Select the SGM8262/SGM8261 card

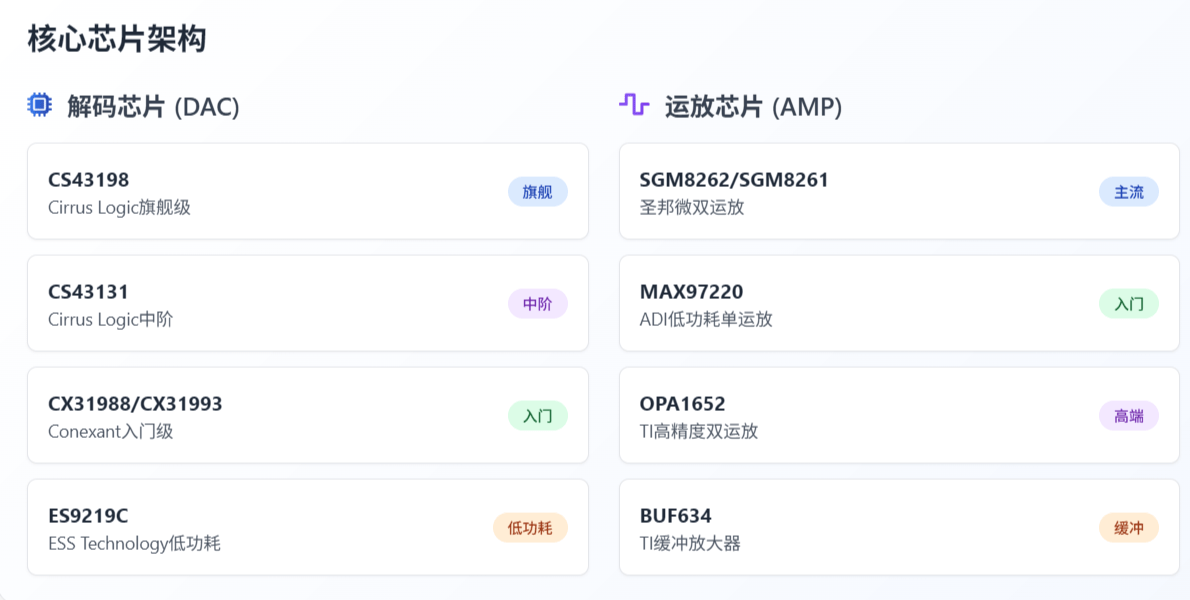tap(899, 191)
